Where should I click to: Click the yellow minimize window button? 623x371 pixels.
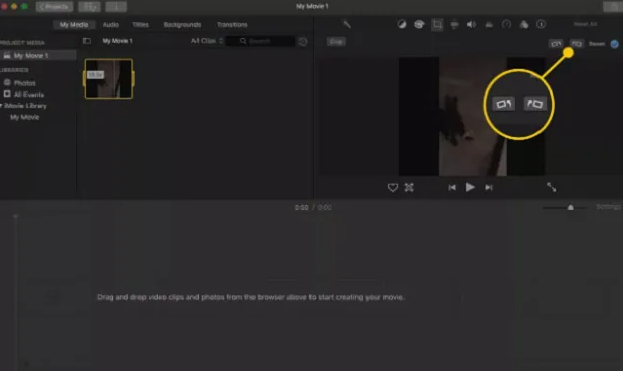click(x=14, y=6)
